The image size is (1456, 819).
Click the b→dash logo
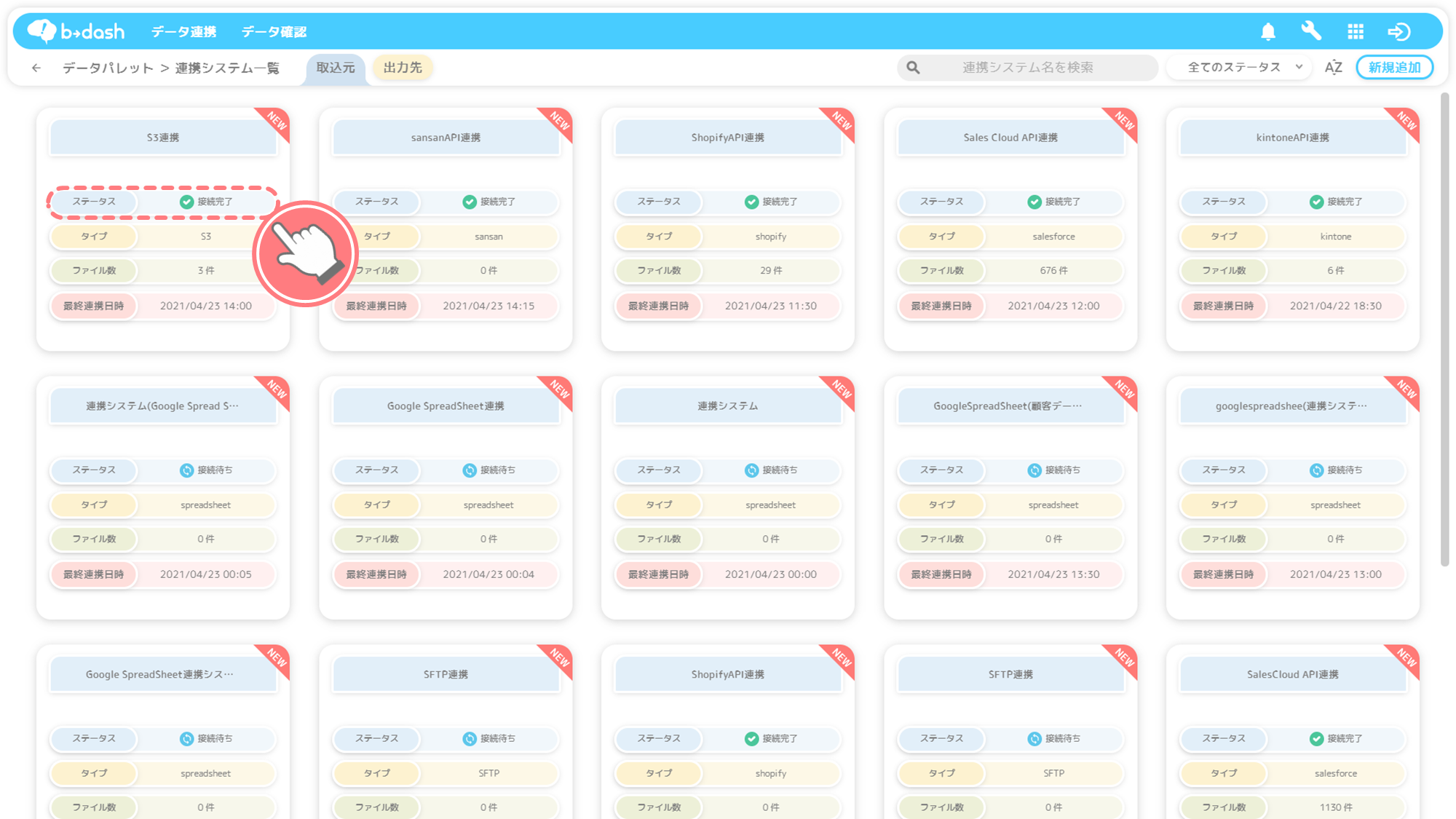76,31
